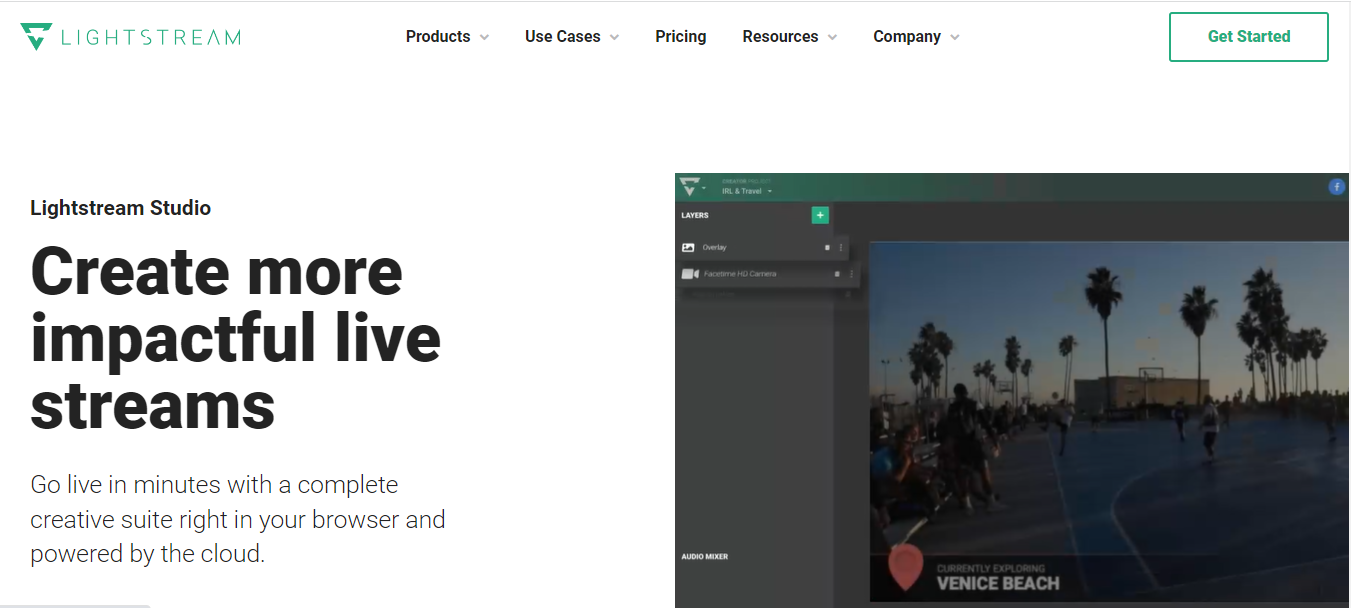This screenshot has width=1351, height=608.
Task: Expand the Use Cases dropdown chevron
Action: [614, 37]
